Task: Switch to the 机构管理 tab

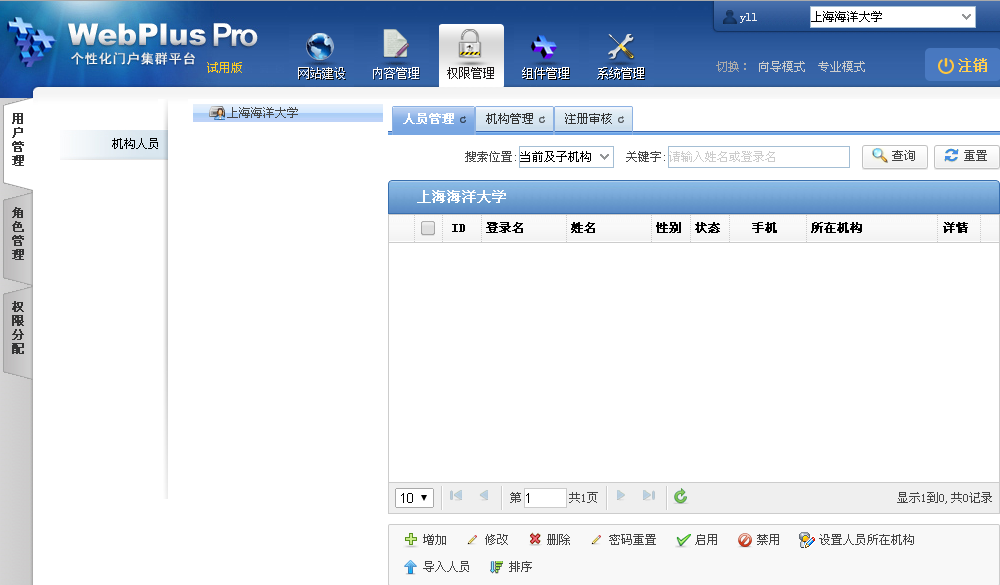Action: (514, 119)
